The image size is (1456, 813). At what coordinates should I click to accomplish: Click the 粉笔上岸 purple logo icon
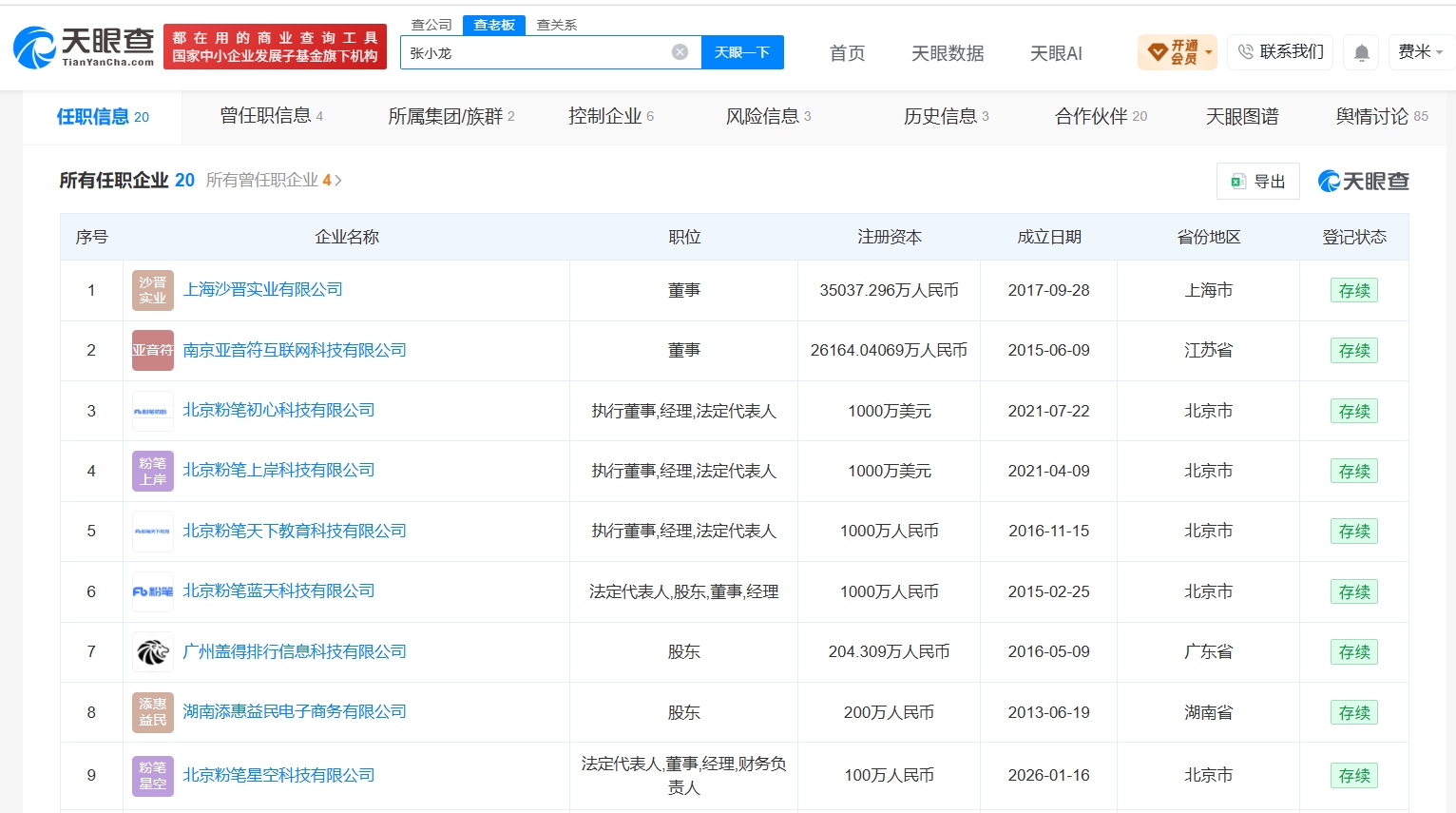[152, 471]
